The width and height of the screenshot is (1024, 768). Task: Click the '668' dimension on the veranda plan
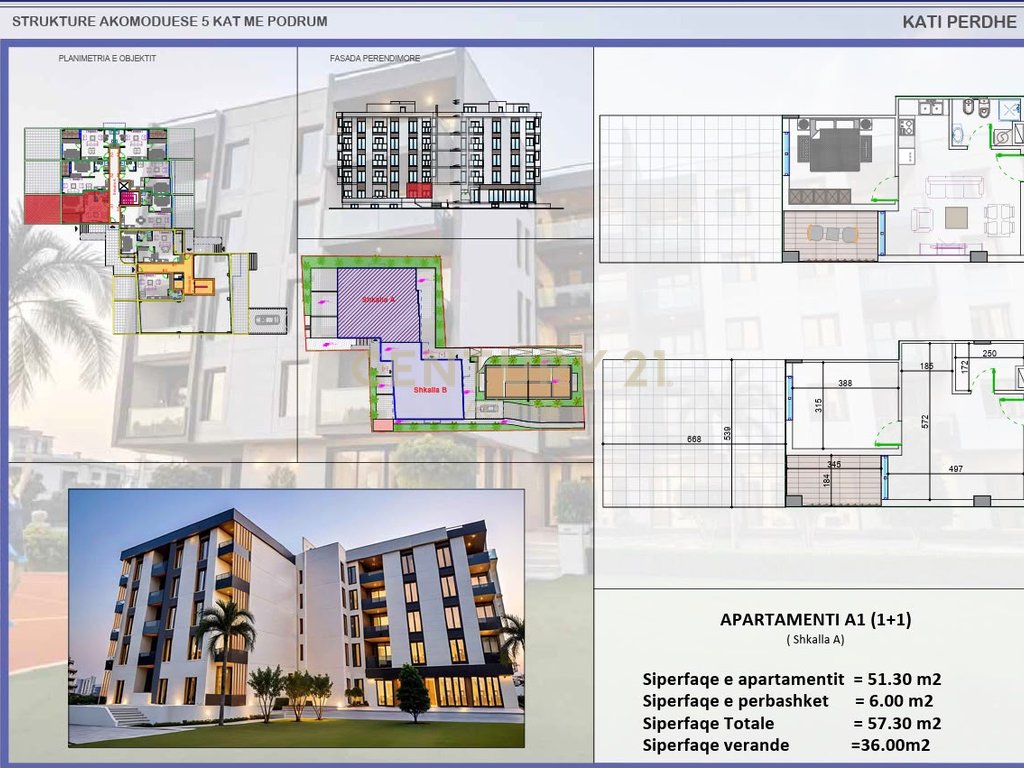pyautogui.click(x=694, y=439)
